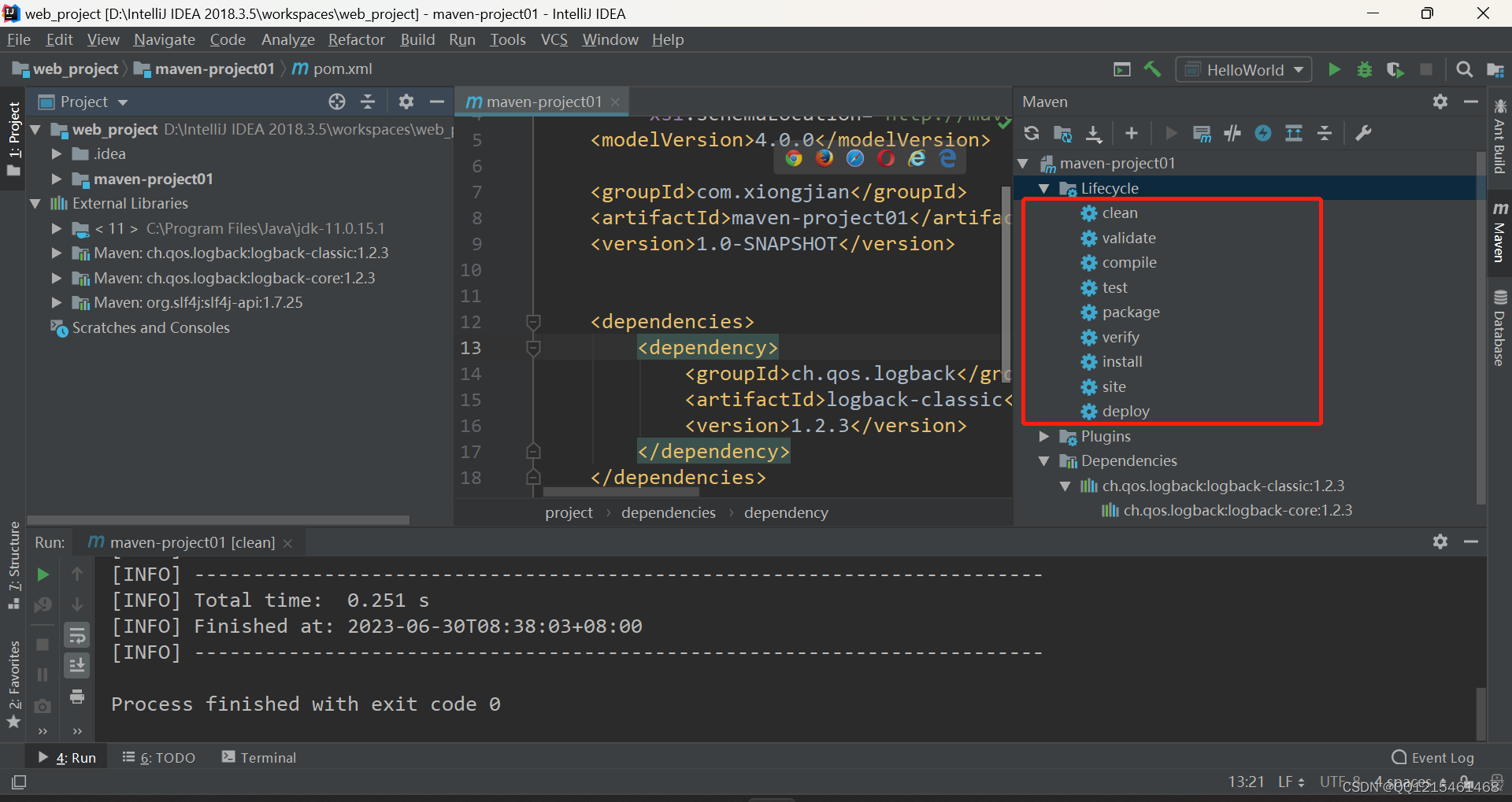
Task: Expand maven-project01 in Project tree
Action: (57, 179)
